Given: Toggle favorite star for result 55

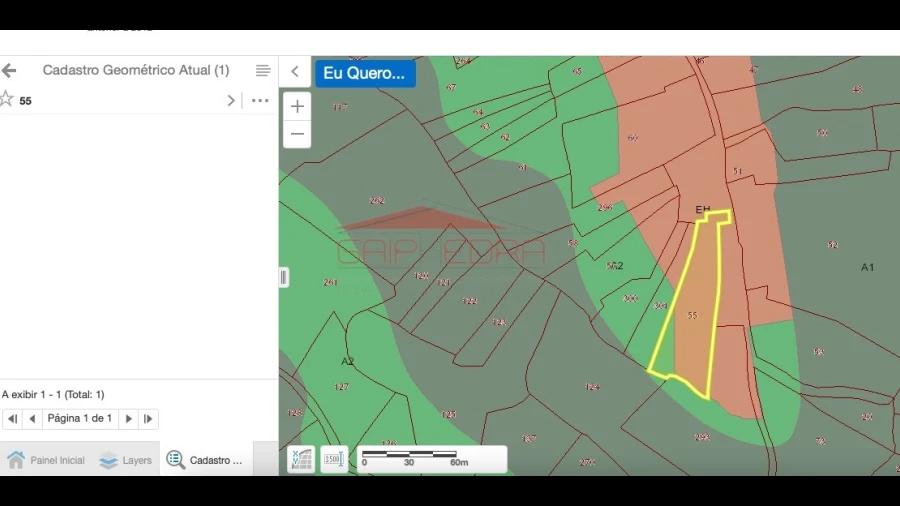Looking at the screenshot, I should click(6, 99).
